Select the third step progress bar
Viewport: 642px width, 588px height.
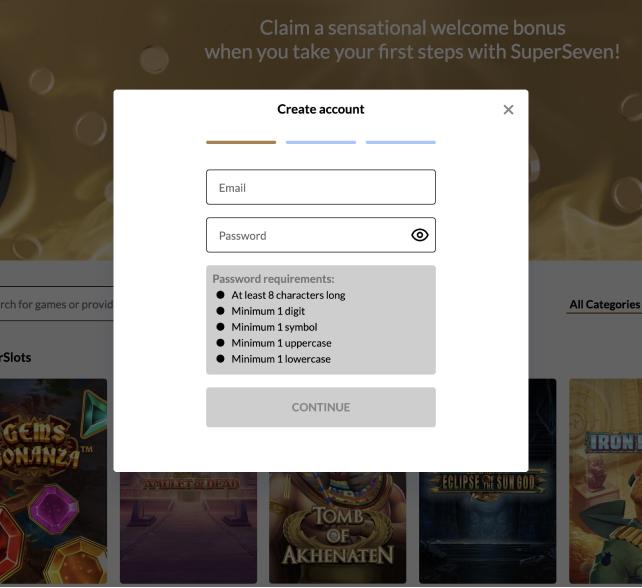tap(400, 142)
